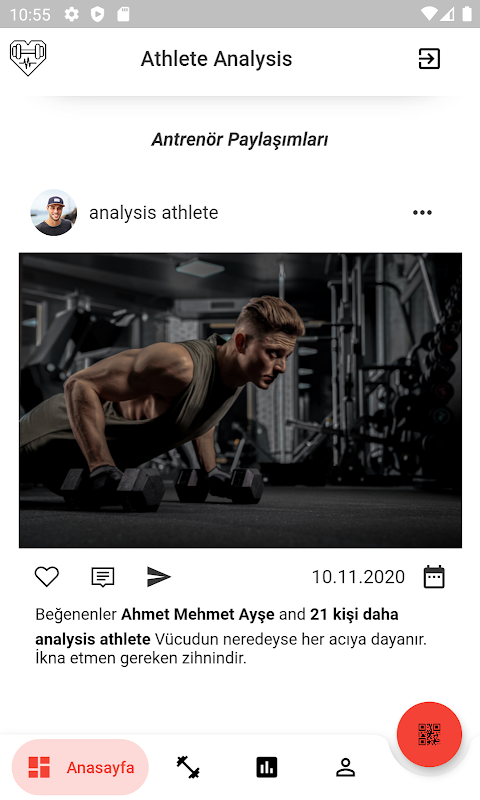This screenshot has width=480, height=800.
Task: Switch to the dumbbell workout tab
Action: point(188,767)
